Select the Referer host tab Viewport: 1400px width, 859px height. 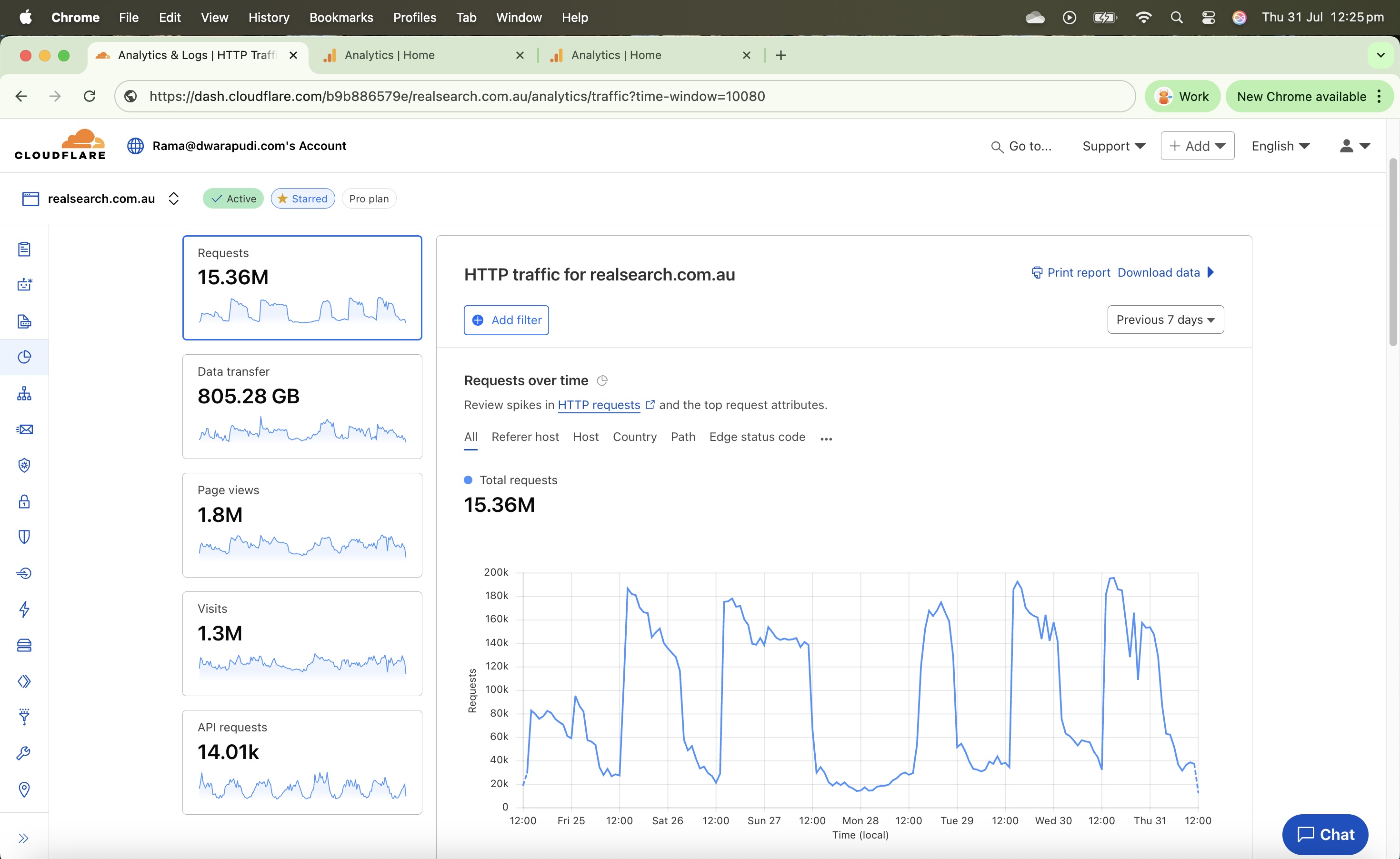point(525,437)
